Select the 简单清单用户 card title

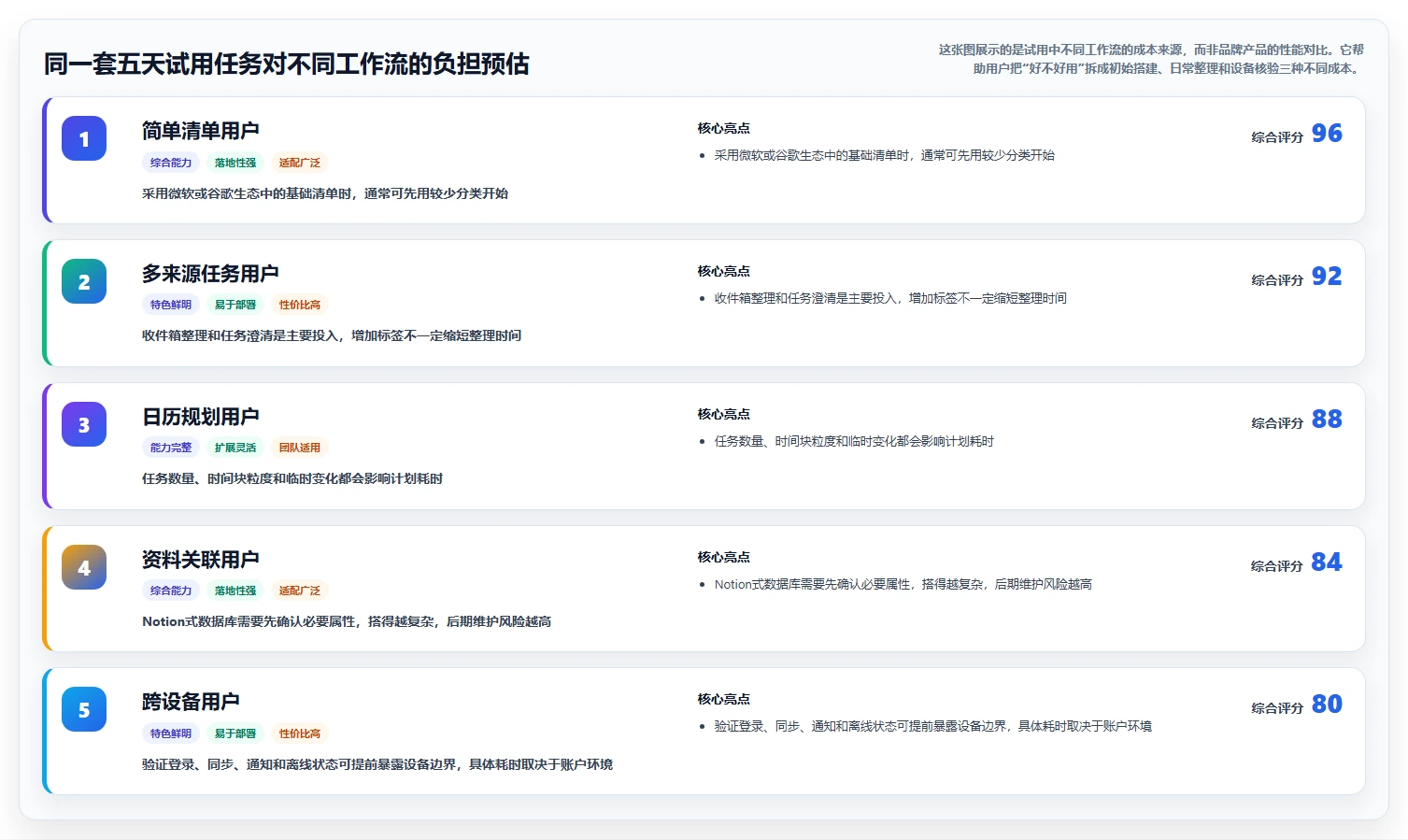pos(201,131)
